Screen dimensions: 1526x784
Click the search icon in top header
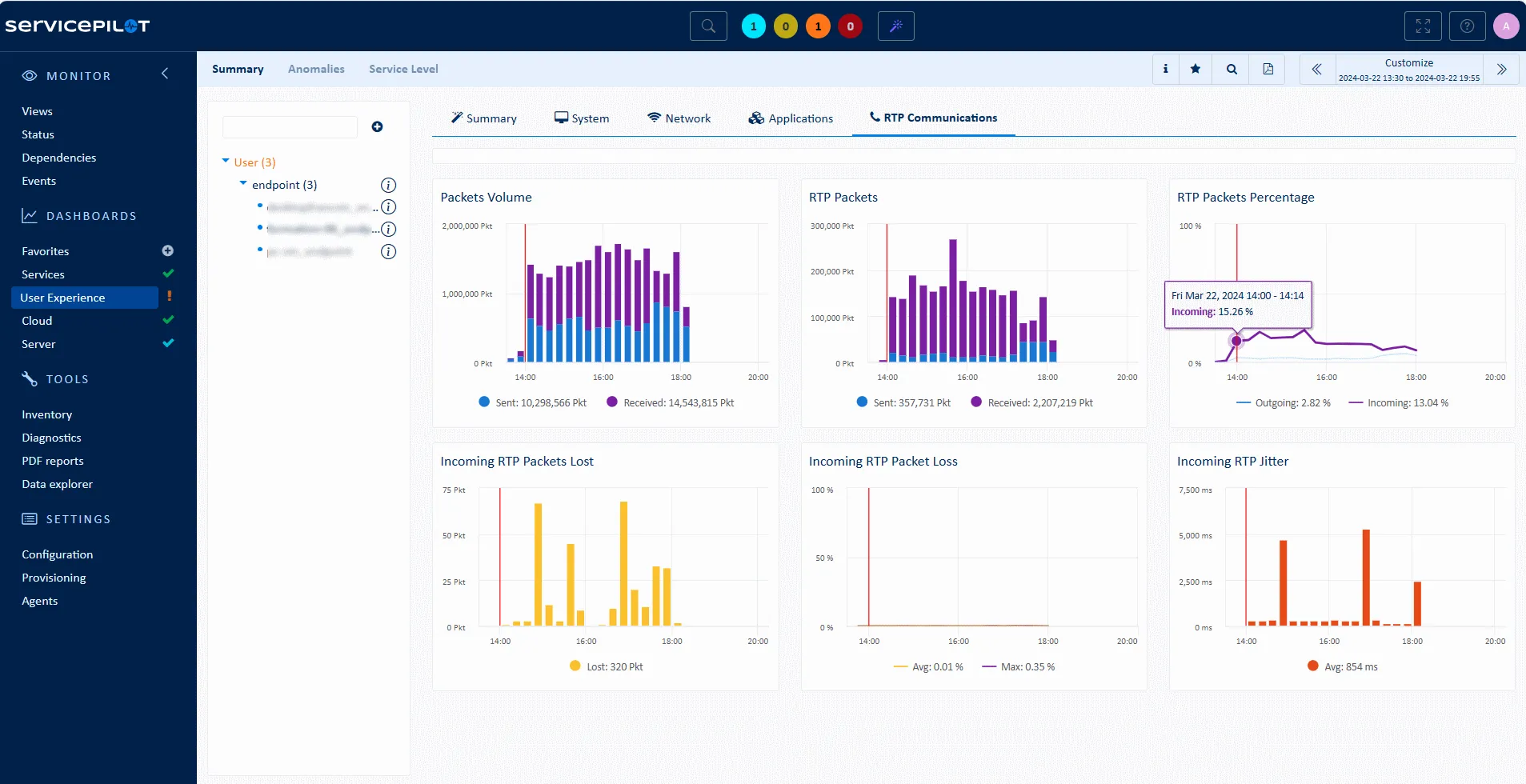pyautogui.click(x=708, y=26)
